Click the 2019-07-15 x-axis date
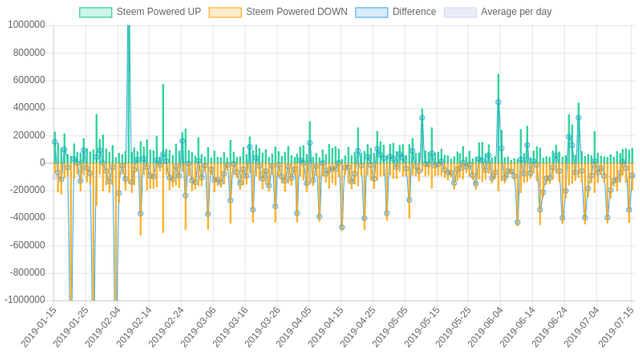Screen dimensions: 640x361 (616, 327)
